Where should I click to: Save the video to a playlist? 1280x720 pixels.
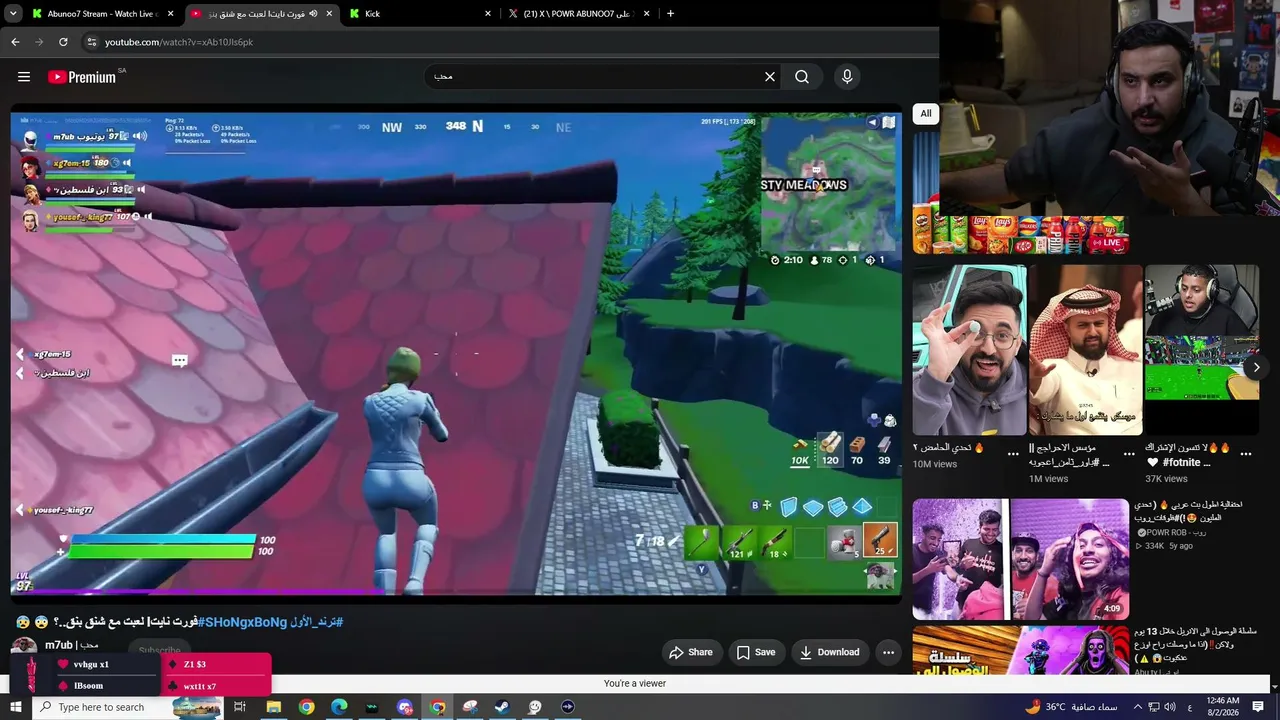[756, 652]
